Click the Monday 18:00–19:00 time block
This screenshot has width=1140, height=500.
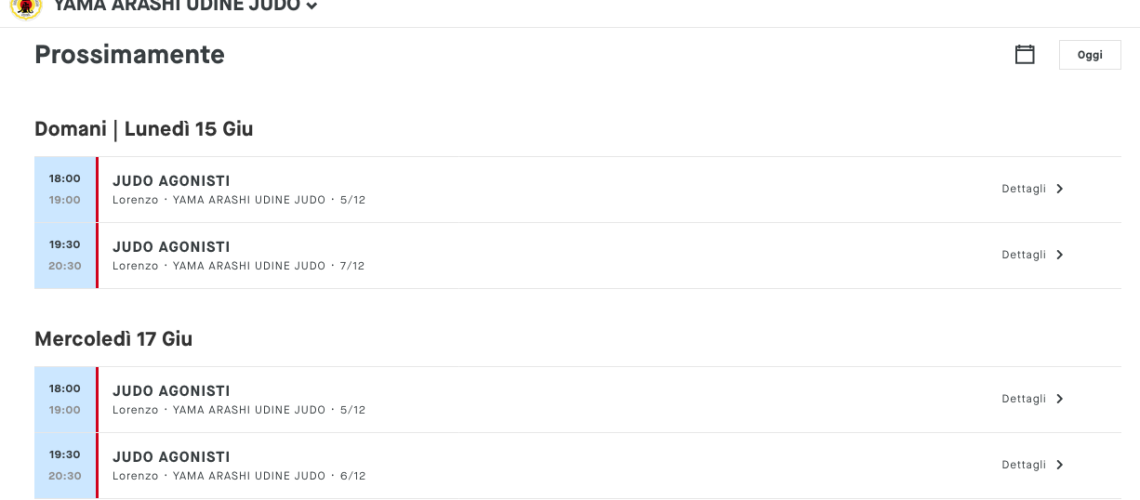(x=65, y=190)
